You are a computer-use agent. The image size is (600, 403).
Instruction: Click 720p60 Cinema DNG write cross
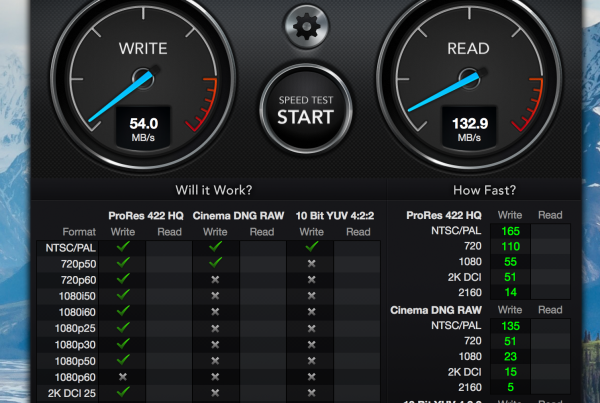(x=215, y=280)
